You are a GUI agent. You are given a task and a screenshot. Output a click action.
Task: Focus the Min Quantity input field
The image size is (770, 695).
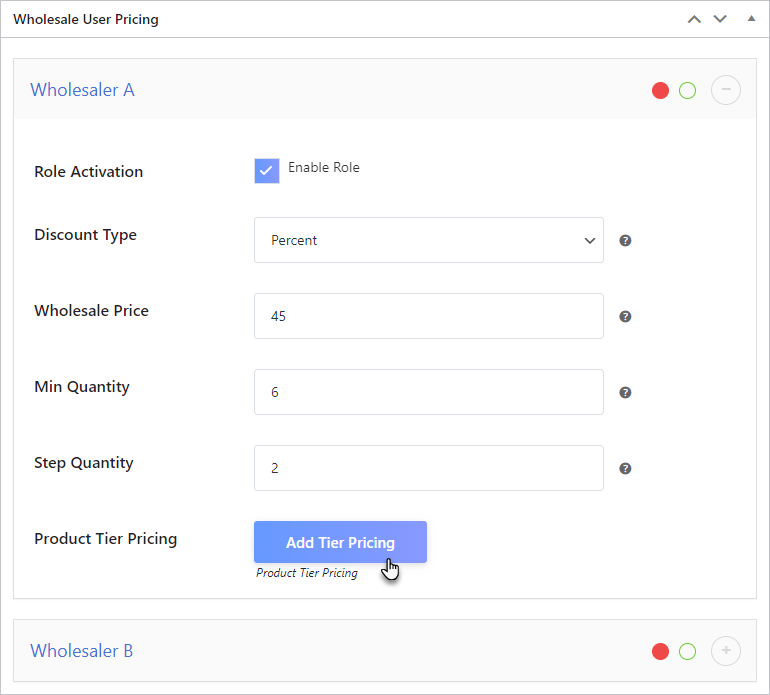coord(428,392)
